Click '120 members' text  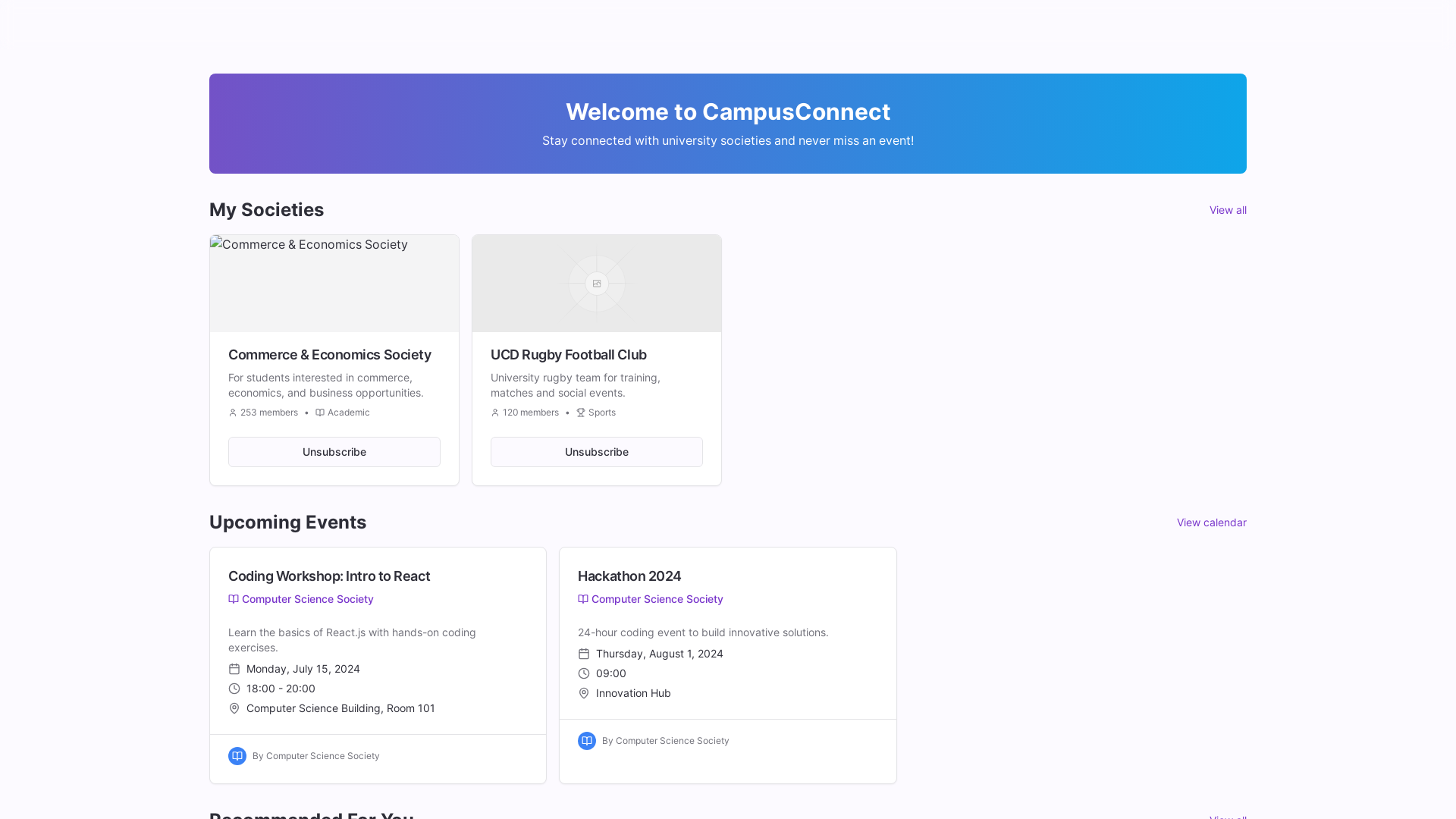[x=531, y=413]
